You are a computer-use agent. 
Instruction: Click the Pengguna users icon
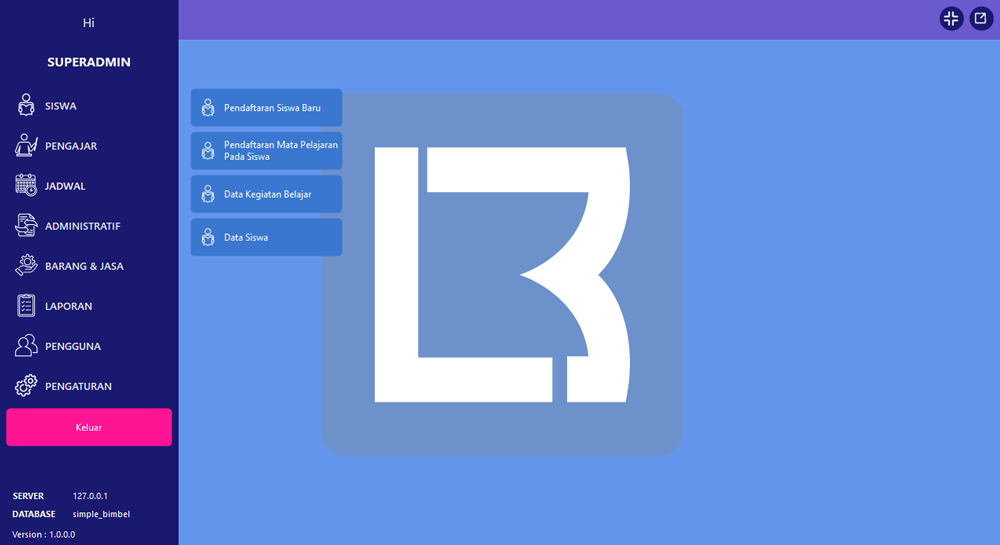coord(26,346)
